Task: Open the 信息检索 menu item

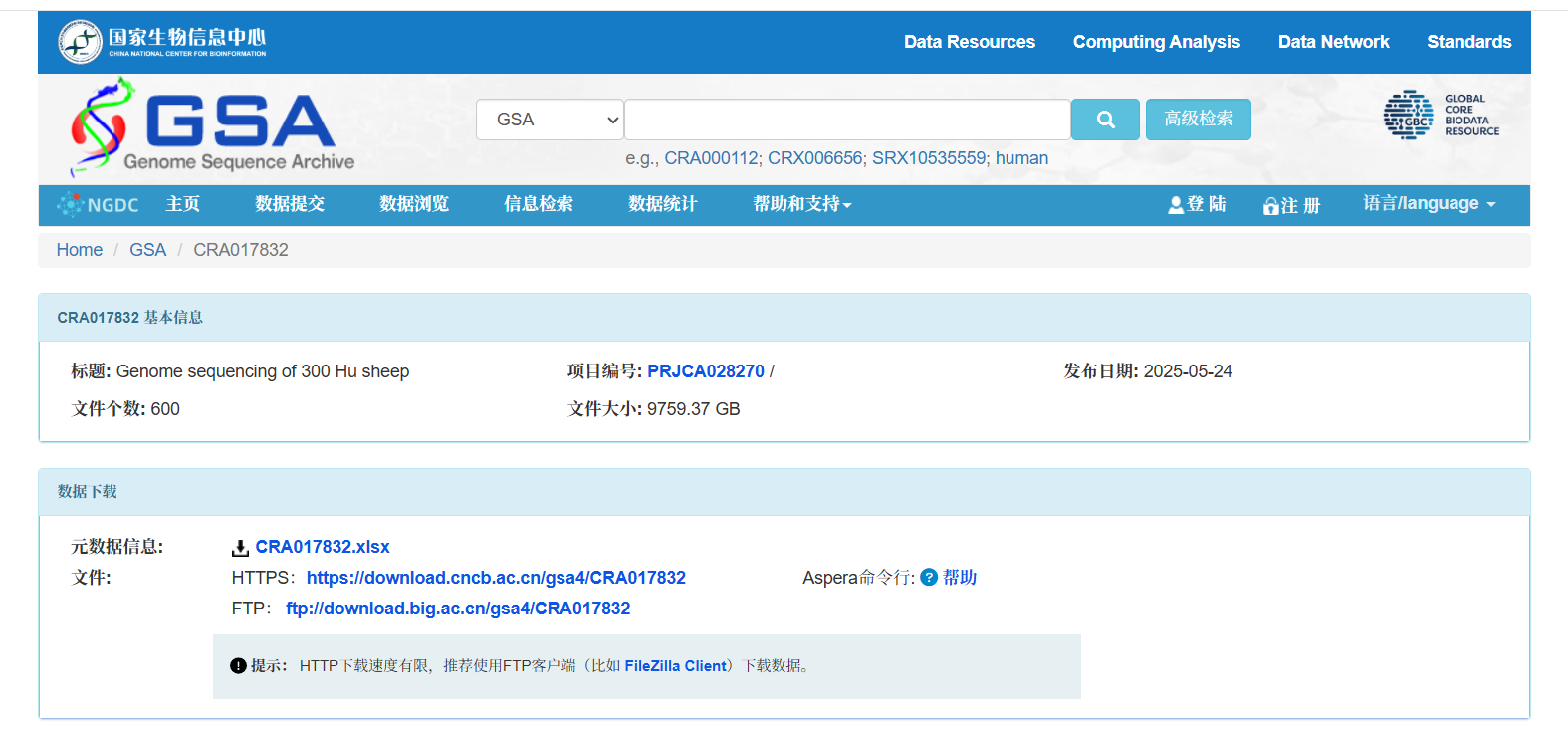Action: 539,204
